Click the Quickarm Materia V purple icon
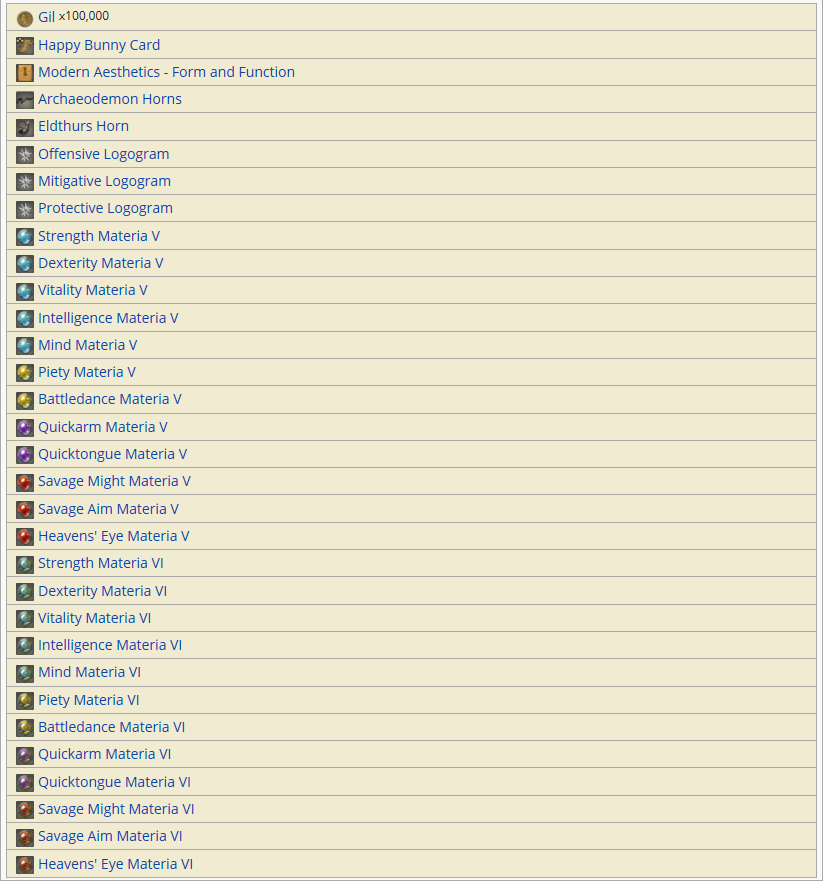The height and width of the screenshot is (881, 823). pyautogui.click(x=25, y=428)
